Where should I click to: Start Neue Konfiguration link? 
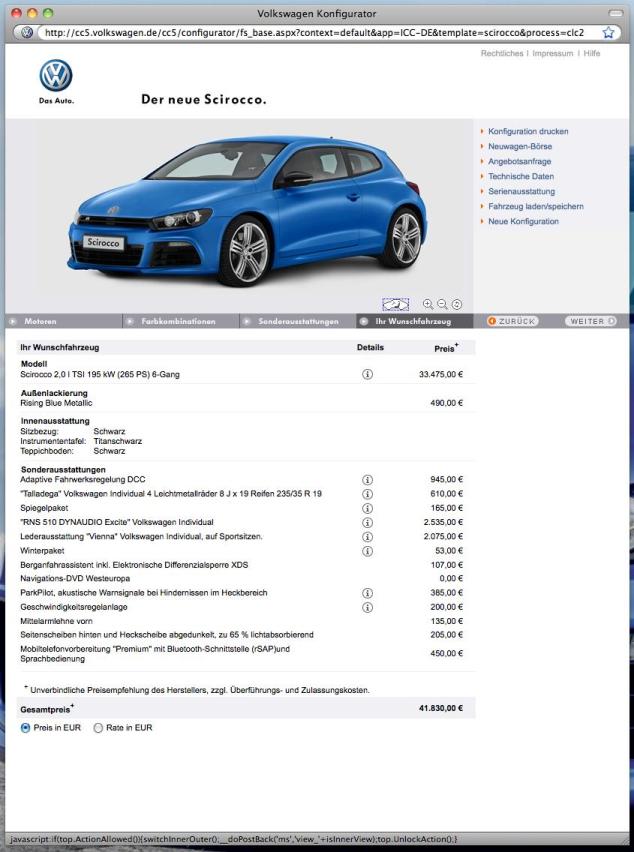523,222
